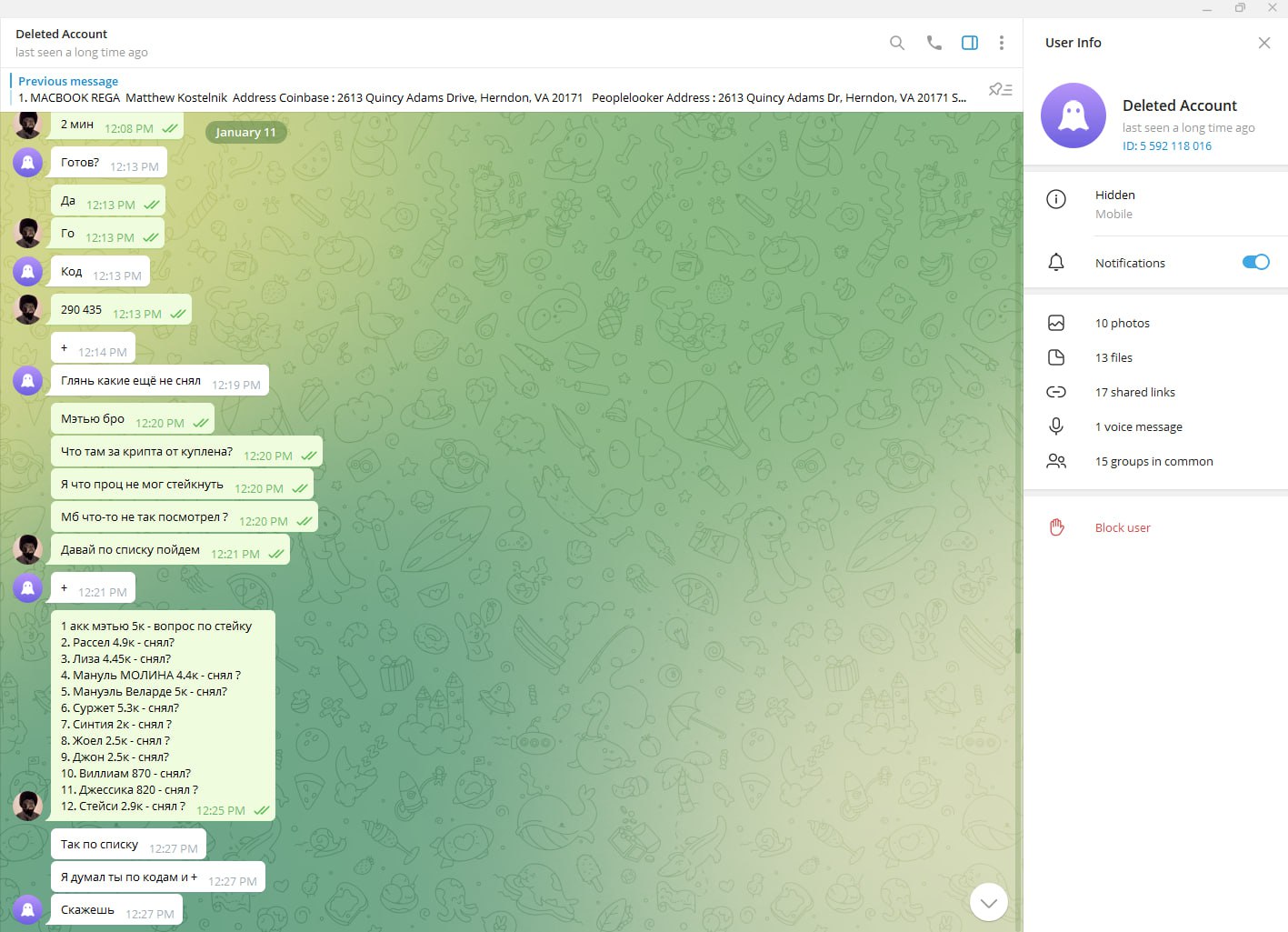This screenshot has width=1288, height=932.
Task: Click the bell icon next to Notifications
Action: pyautogui.click(x=1056, y=263)
